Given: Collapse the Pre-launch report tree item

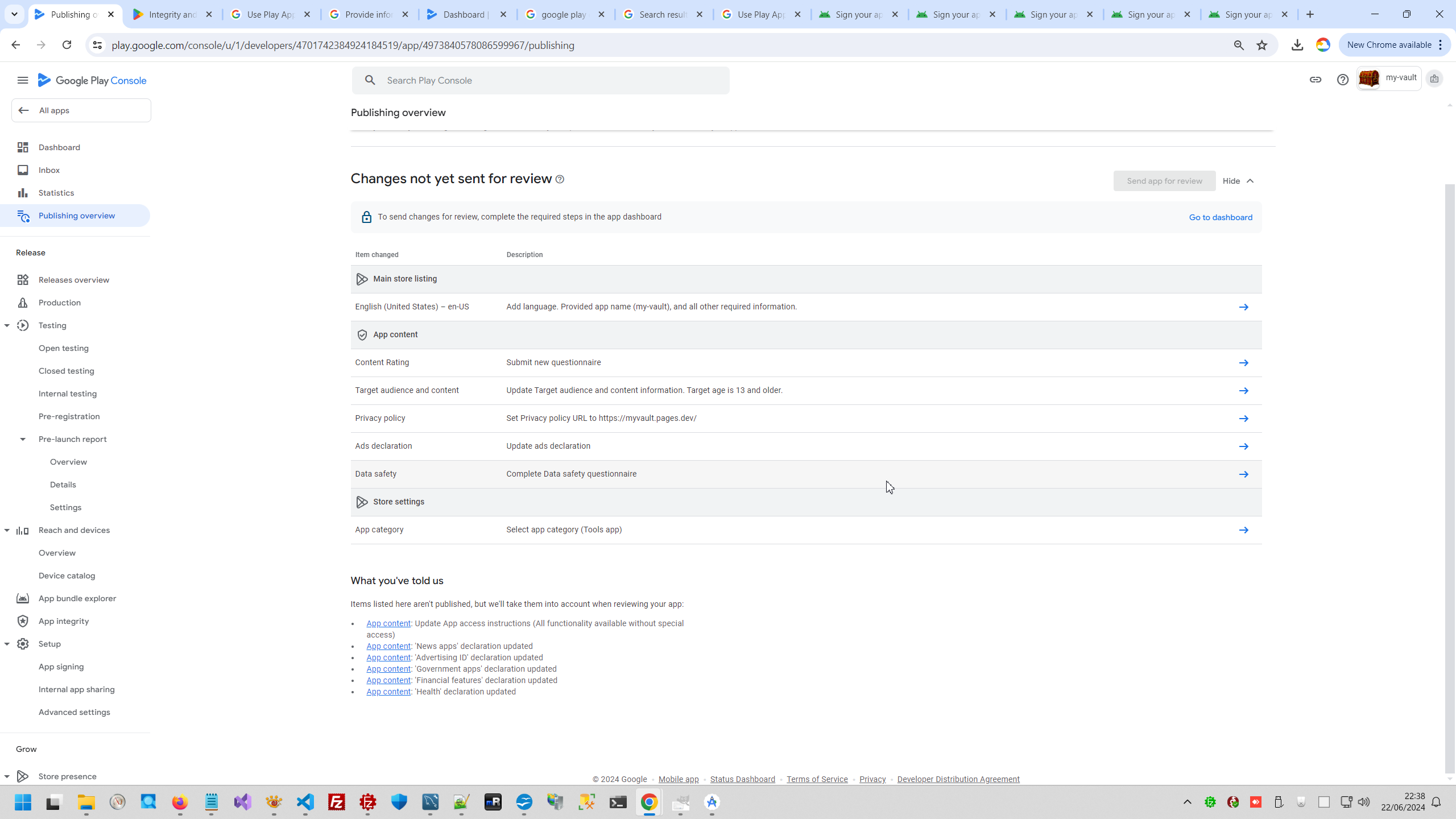Looking at the screenshot, I should [x=23, y=439].
